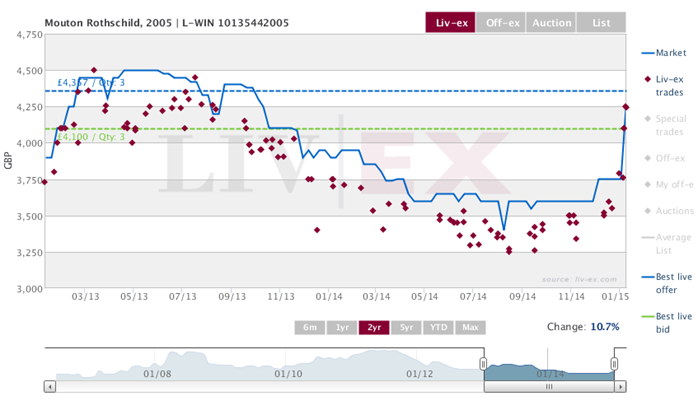This screenshot has width=698, height=400.
Task: Enable the Average List legend series
Action: coord(666,244)
